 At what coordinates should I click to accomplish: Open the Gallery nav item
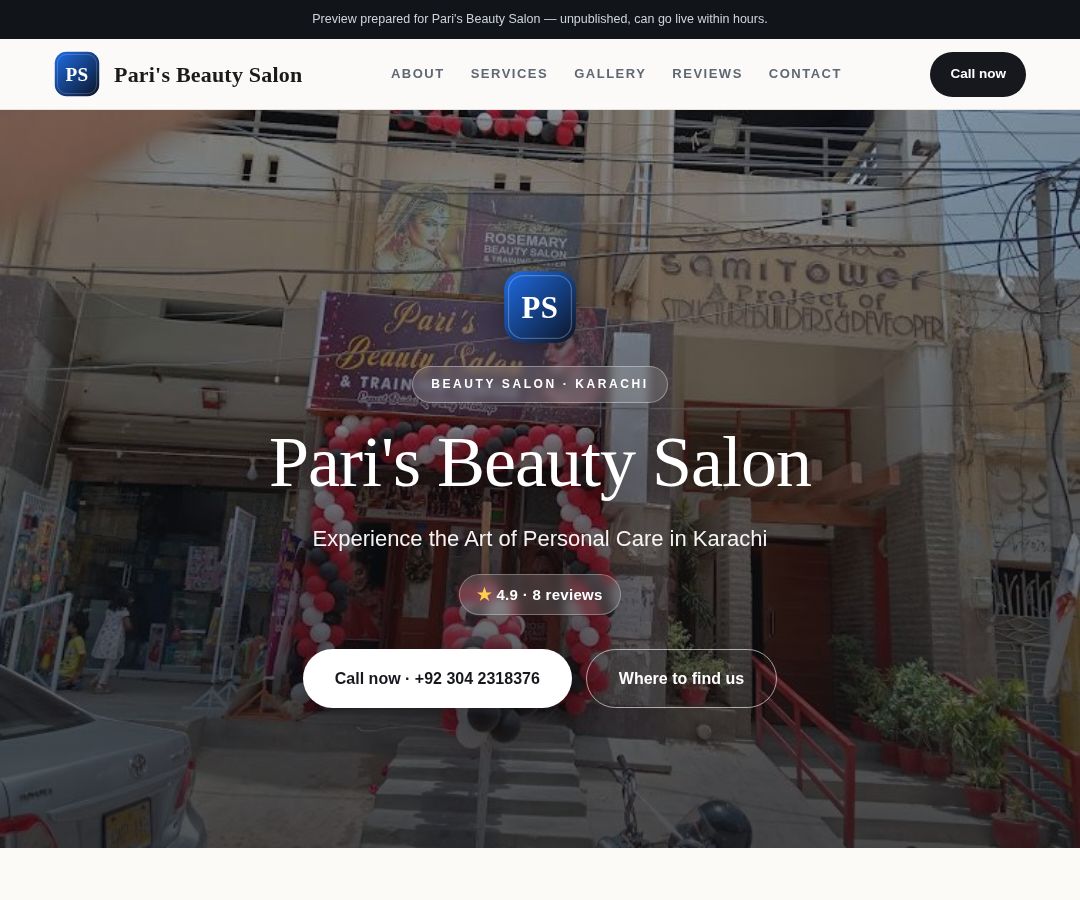click(x=610, y=74)
